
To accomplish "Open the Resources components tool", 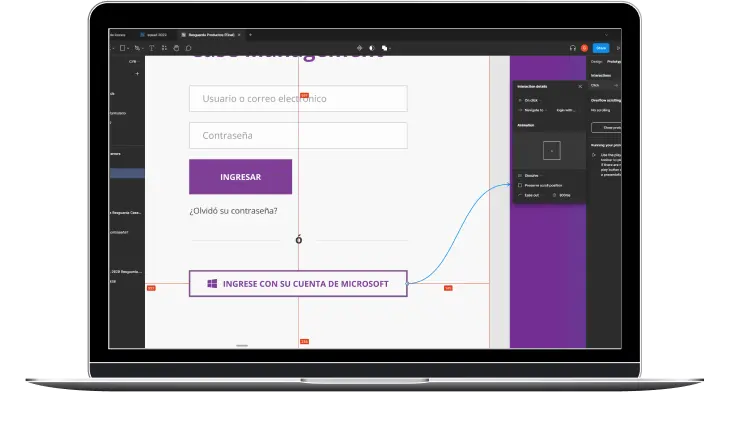I will pos(164,48).
